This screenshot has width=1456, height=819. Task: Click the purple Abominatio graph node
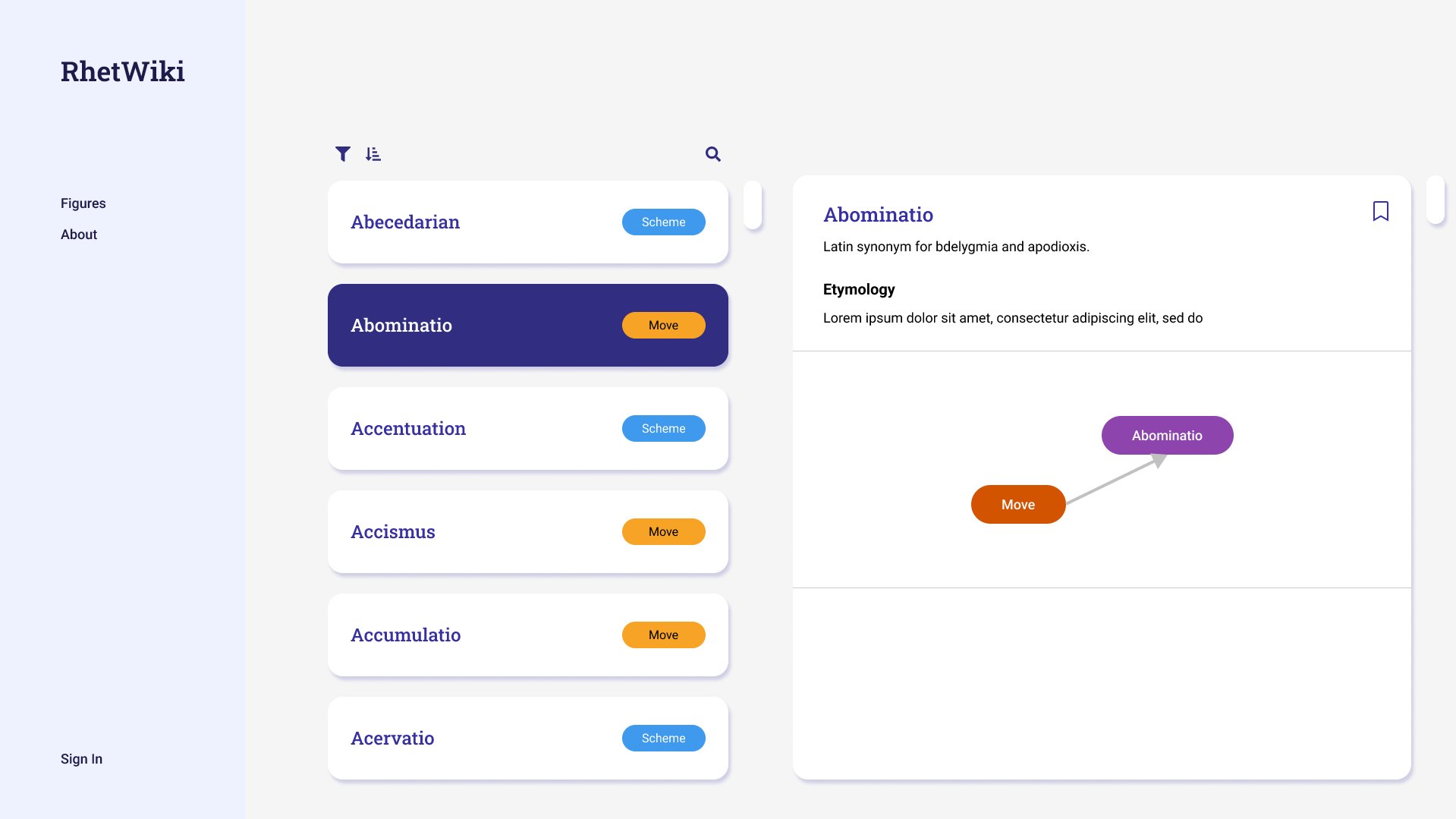1167,436
